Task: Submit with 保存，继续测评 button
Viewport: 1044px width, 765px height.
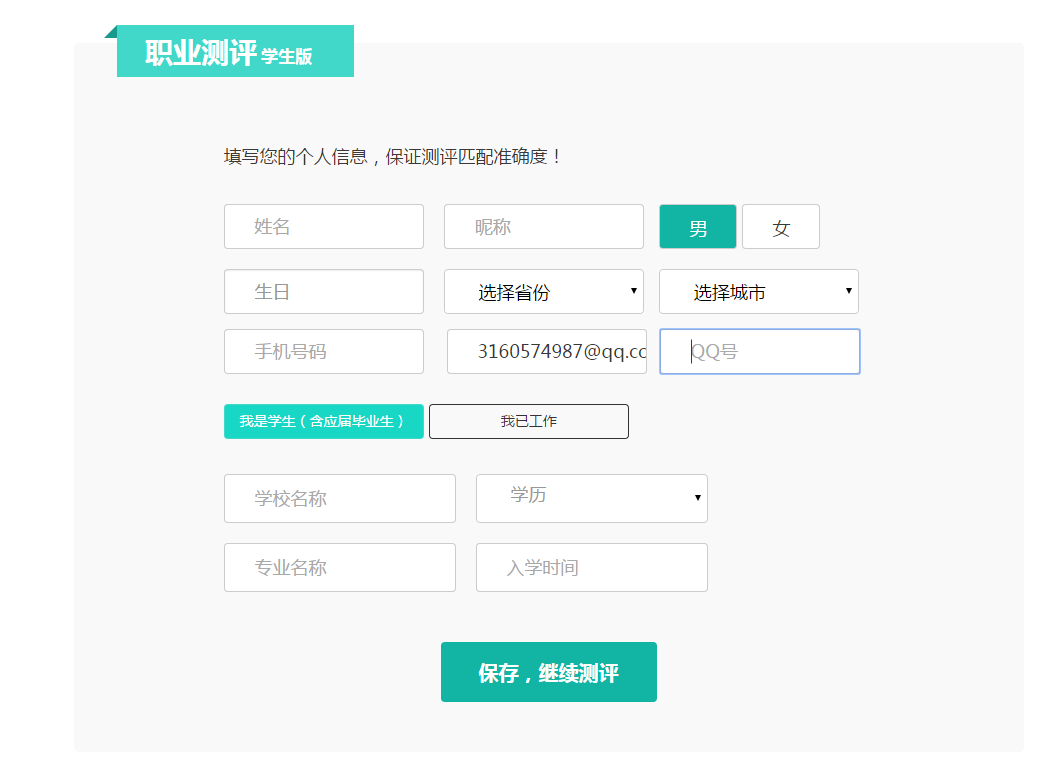Action: tap(549, 672)
